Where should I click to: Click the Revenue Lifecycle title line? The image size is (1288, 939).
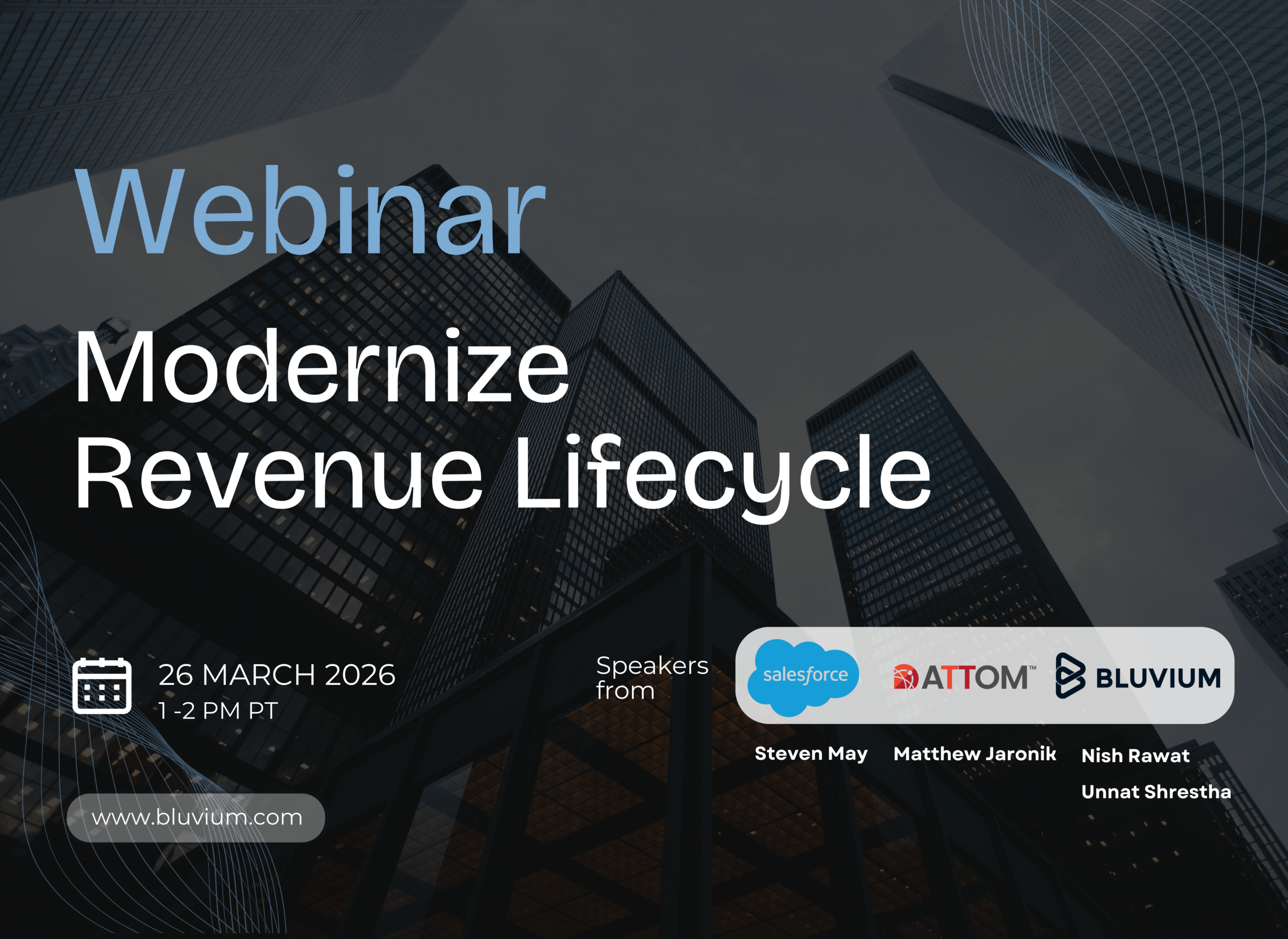click(x=503, y=473)
